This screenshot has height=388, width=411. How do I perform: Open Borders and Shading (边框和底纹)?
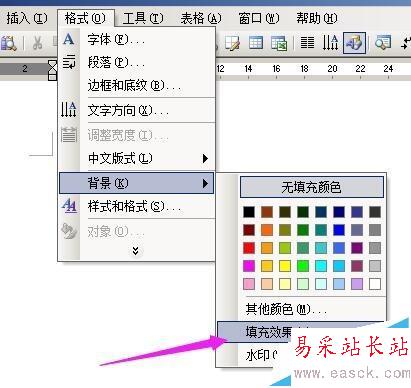pyautogui.click(x=137, y=85)
